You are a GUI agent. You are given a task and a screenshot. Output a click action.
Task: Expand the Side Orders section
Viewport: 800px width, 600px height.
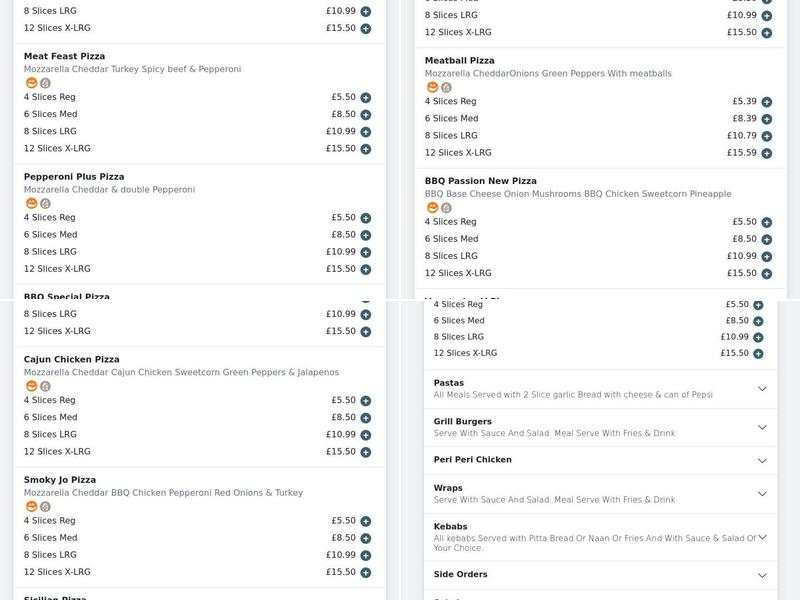(763, 573)
